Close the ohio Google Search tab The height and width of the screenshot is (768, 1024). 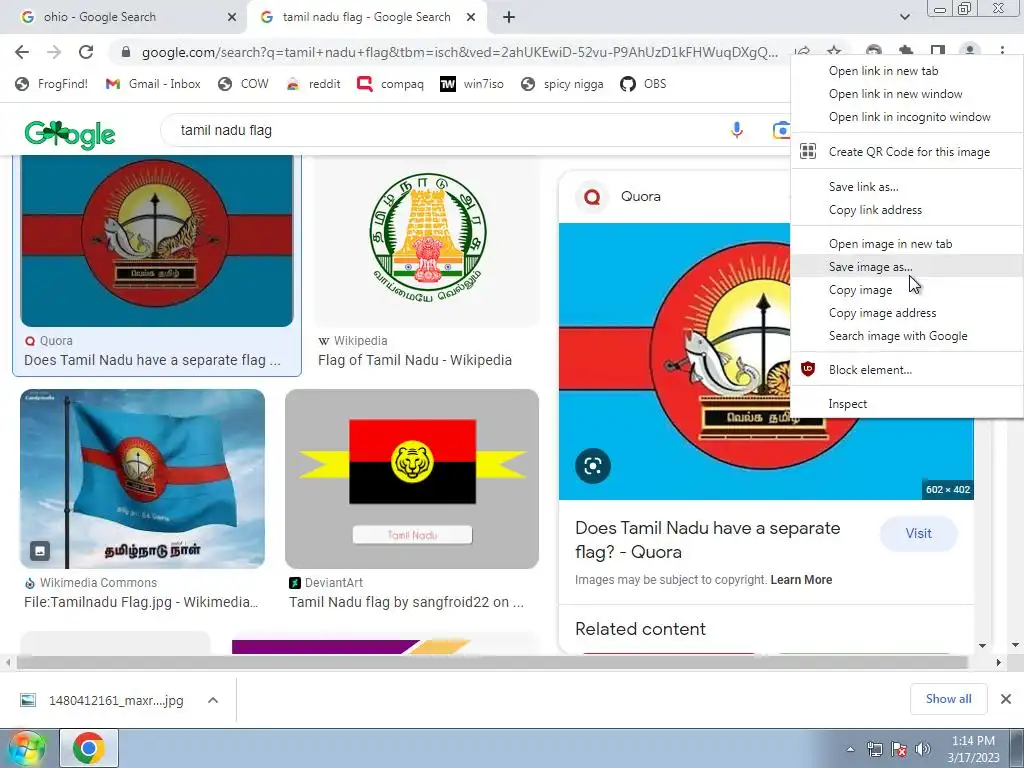tap(232, 18)
